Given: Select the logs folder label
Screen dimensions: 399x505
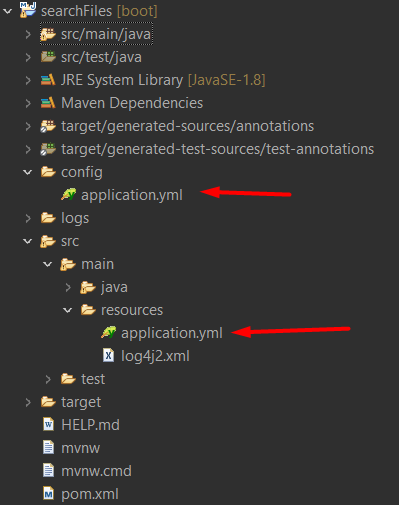Looking at the screenshot, I should coord(75,219).
